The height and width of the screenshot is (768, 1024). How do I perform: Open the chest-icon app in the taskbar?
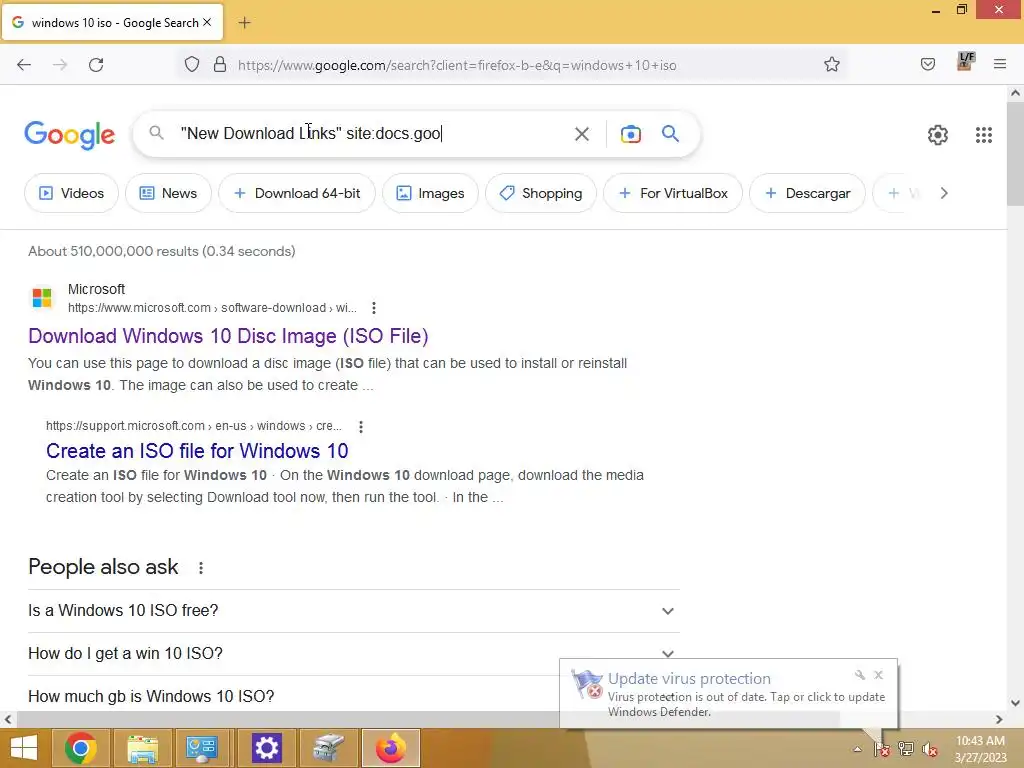click(328, 748)
